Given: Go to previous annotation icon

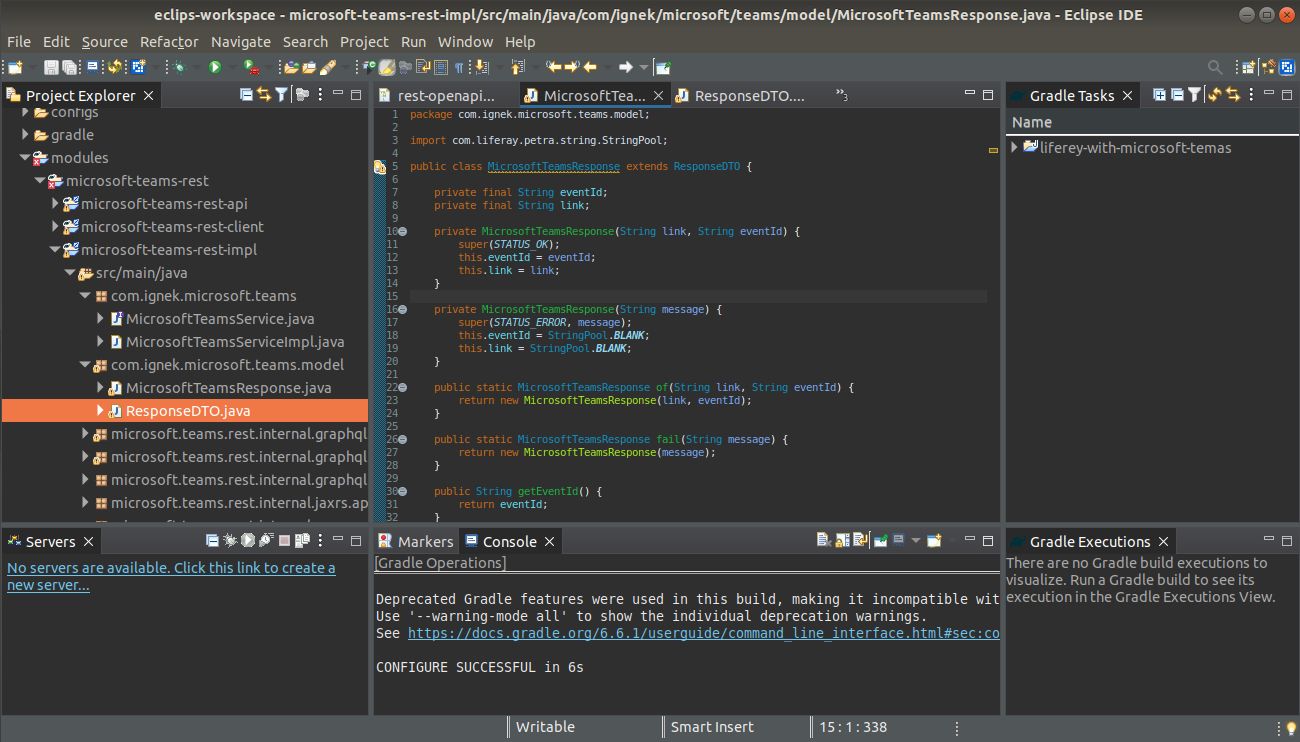Looking at the screenshot, I should pos(517,67).
